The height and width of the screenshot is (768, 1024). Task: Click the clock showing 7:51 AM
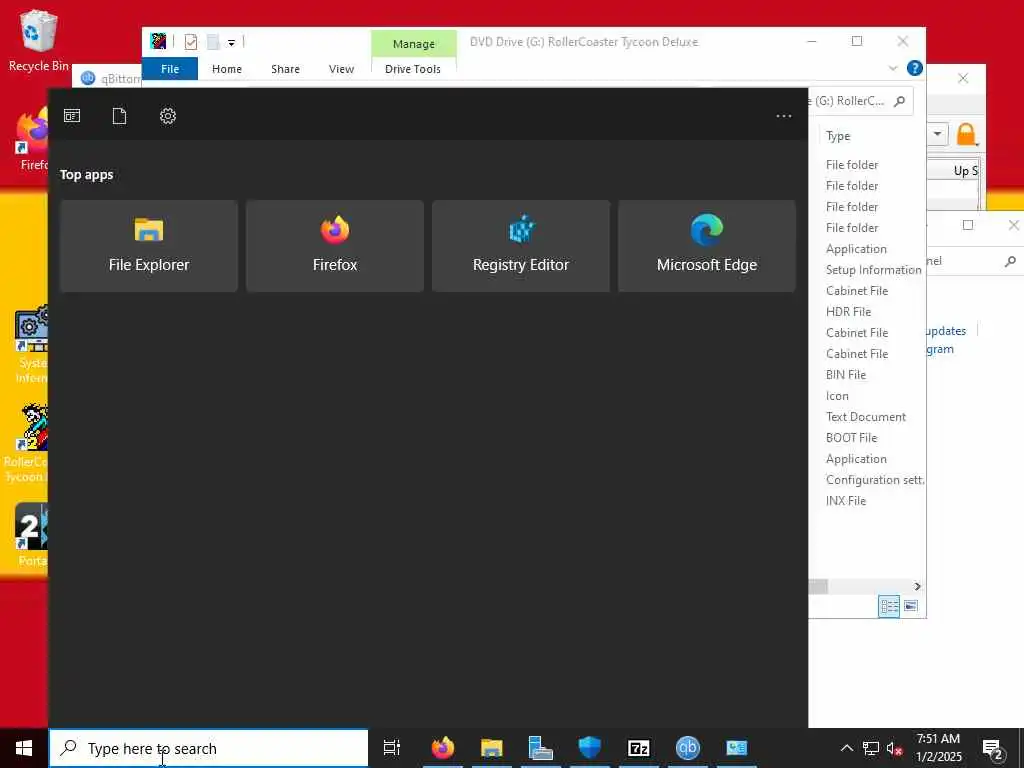point(938,748)
